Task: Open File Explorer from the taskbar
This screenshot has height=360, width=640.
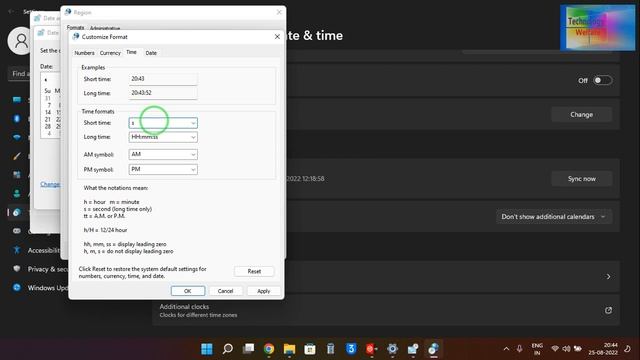Action: tap(289, 349)
